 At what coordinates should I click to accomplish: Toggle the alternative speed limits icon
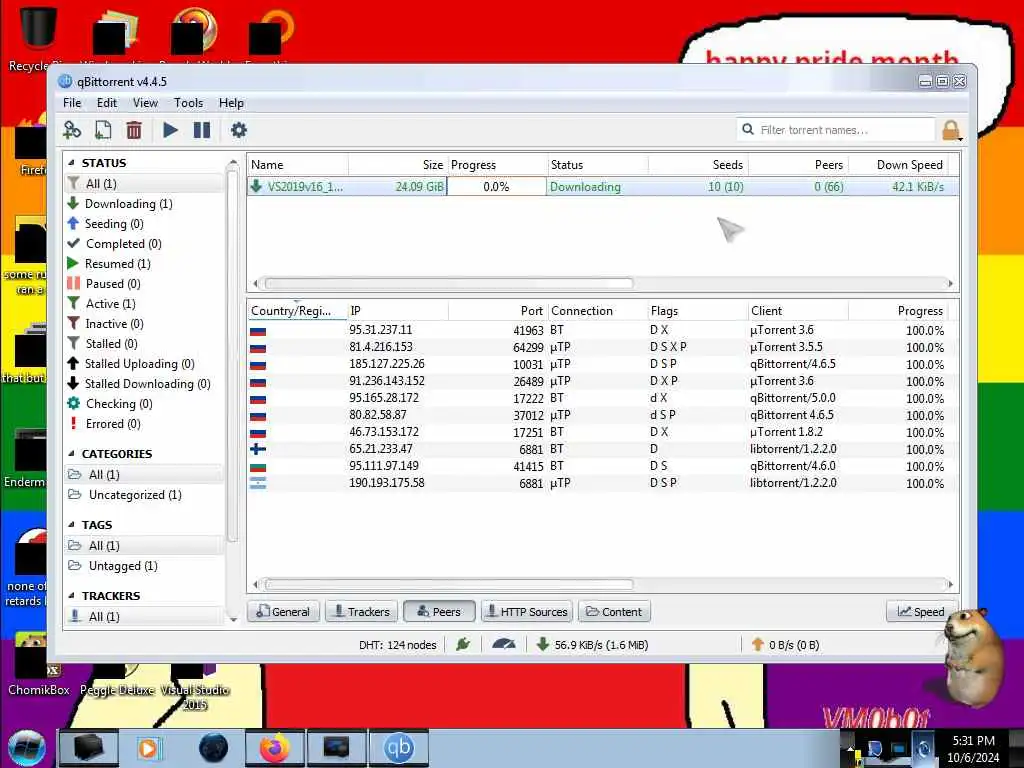[504, 645]
